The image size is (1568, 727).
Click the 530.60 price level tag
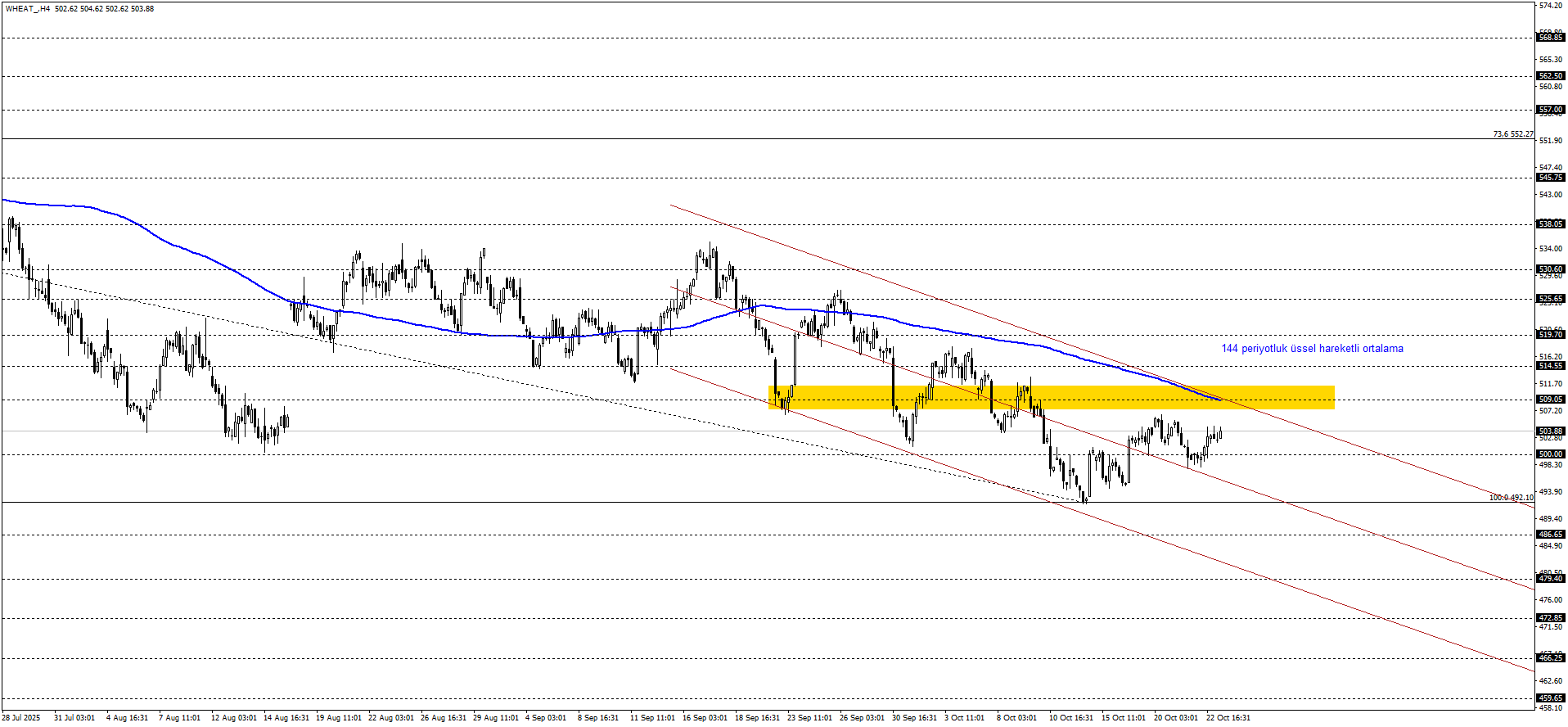click(1550, 269)
